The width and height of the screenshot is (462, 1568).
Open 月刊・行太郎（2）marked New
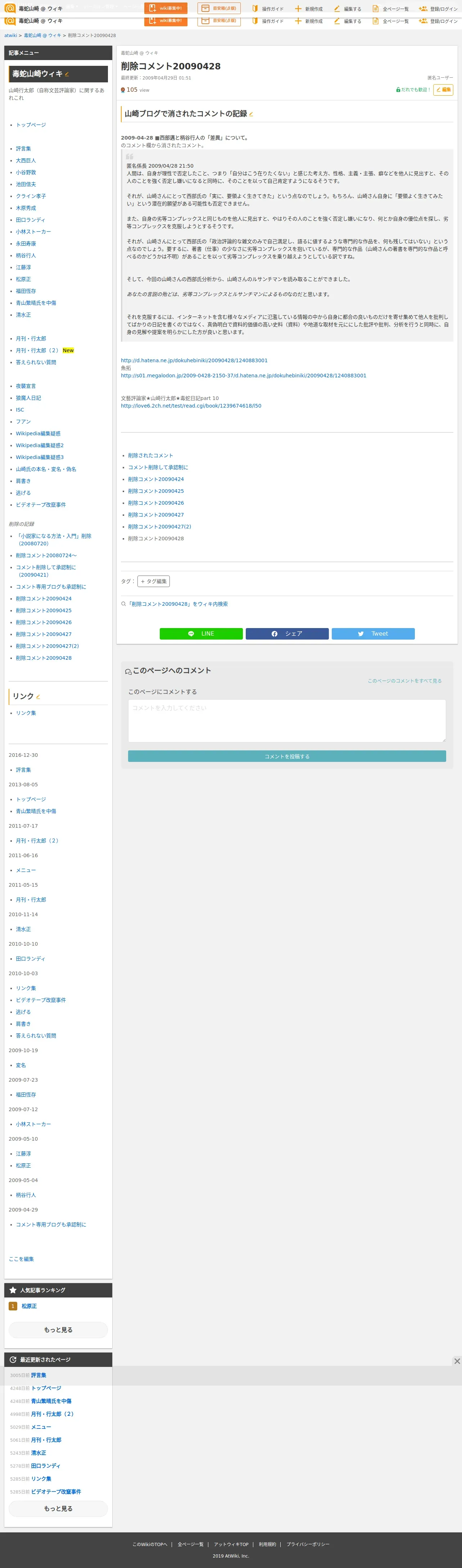pyautogui.click(x=37, y=351)
